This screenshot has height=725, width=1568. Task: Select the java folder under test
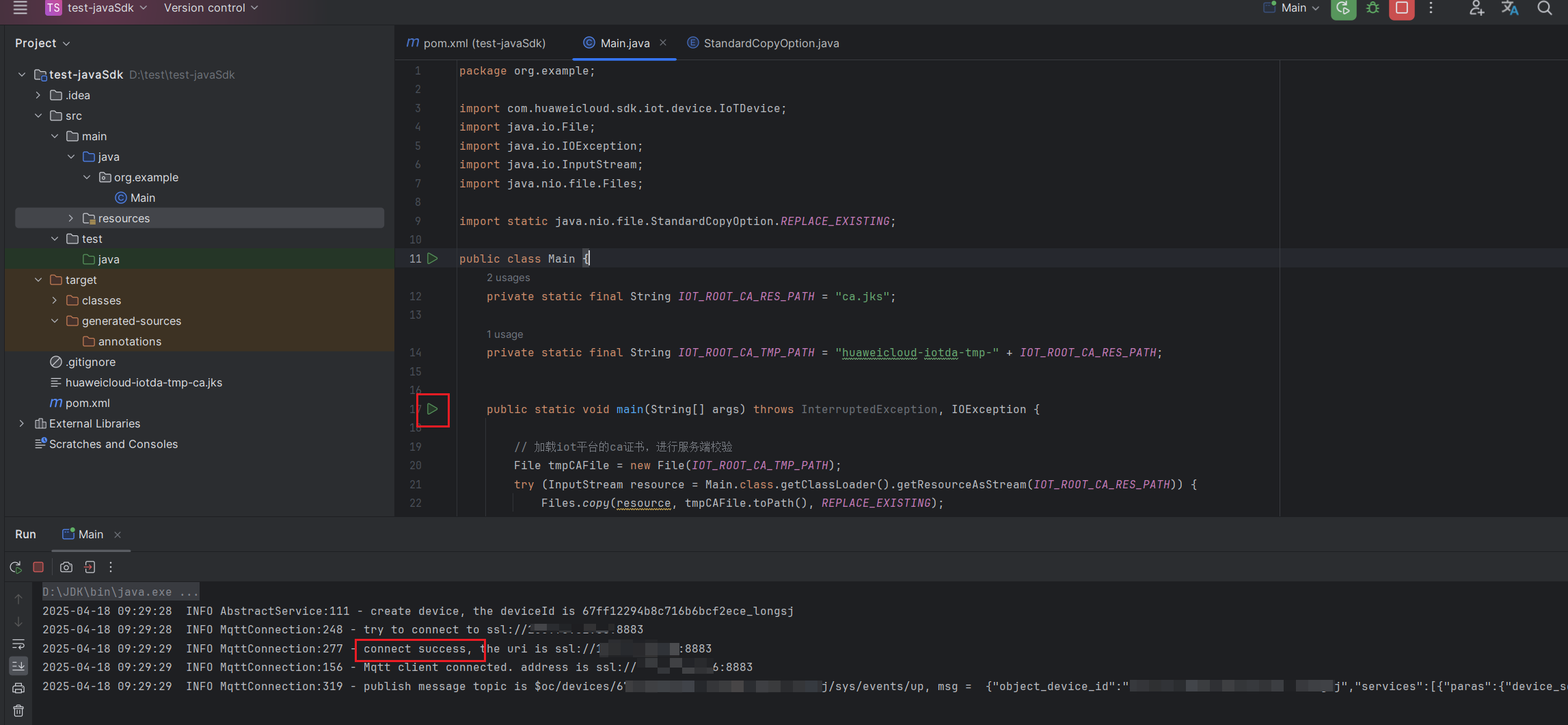(x=101, y=259)
